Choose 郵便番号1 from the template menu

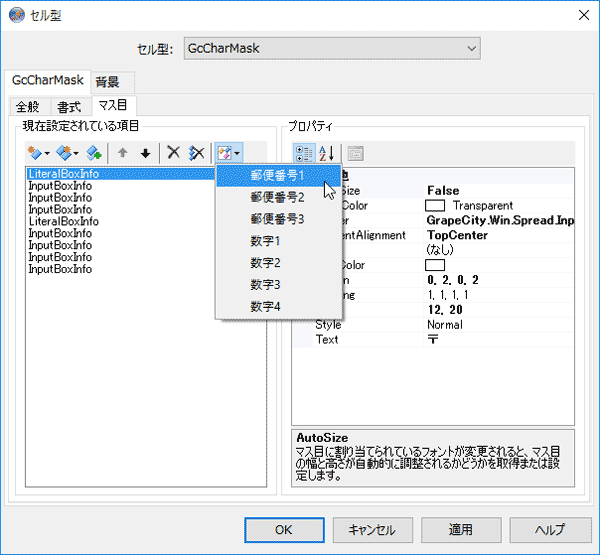point(278,176)
